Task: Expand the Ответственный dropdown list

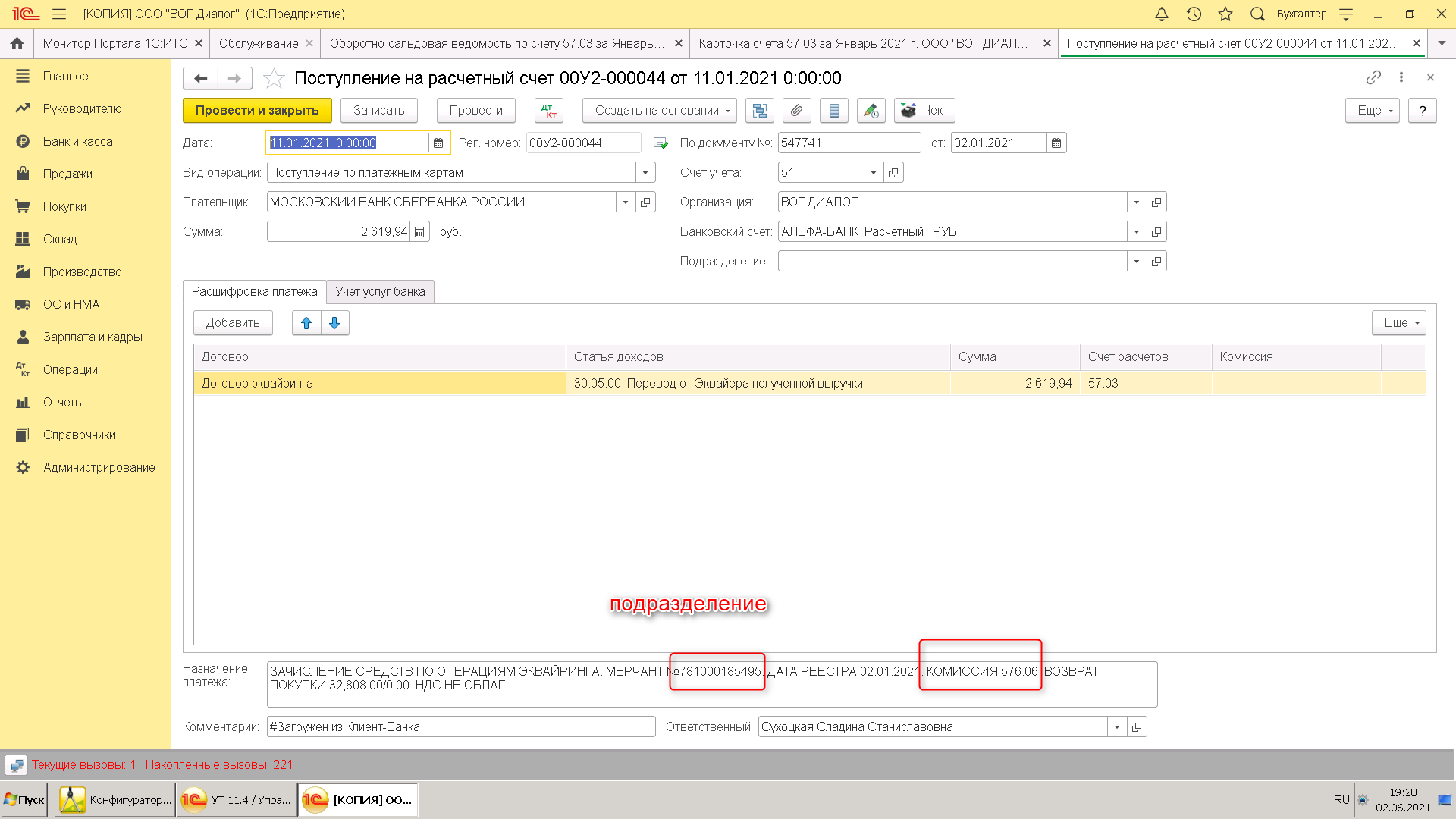Action: (1116, 727)
